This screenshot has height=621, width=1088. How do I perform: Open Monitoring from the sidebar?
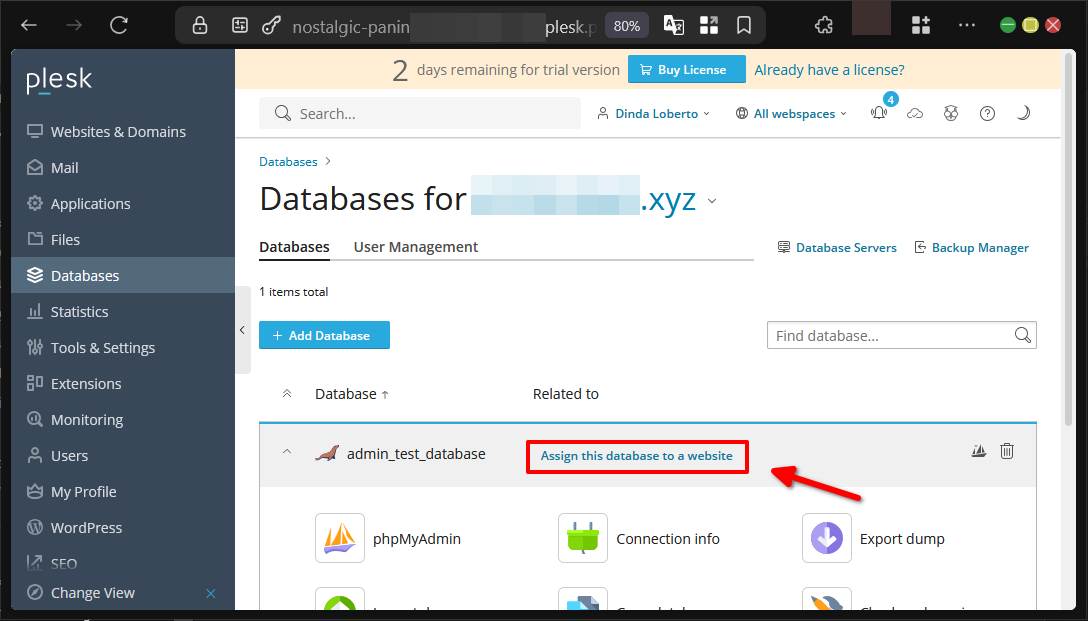point(87,419)
